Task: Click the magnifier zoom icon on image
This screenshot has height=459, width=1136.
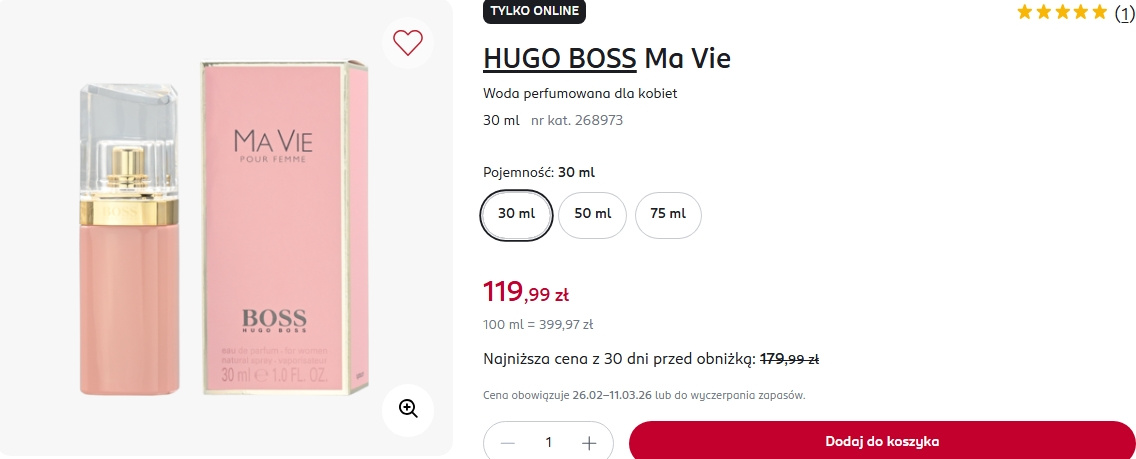Action: pyautogui.click(x=408, y=408)
